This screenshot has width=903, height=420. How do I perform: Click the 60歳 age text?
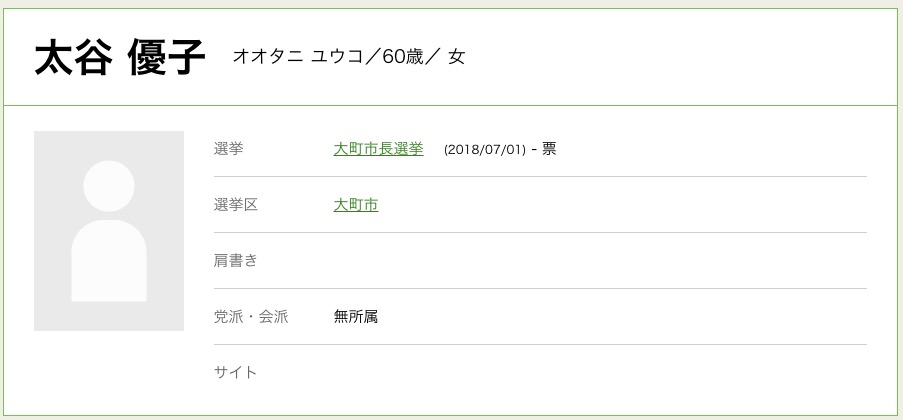(403, 57)
